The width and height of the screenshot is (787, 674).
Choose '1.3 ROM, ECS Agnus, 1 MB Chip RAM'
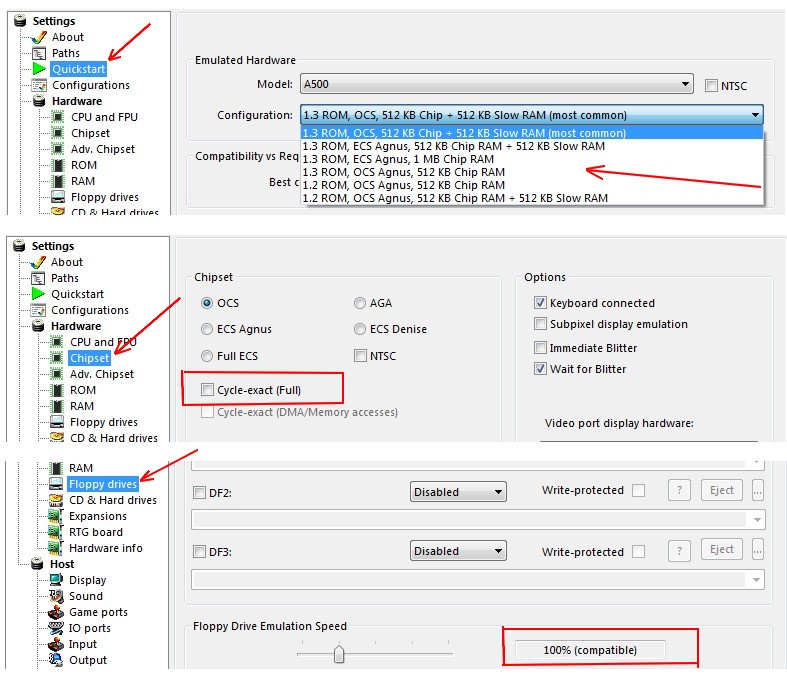[398, 159]
